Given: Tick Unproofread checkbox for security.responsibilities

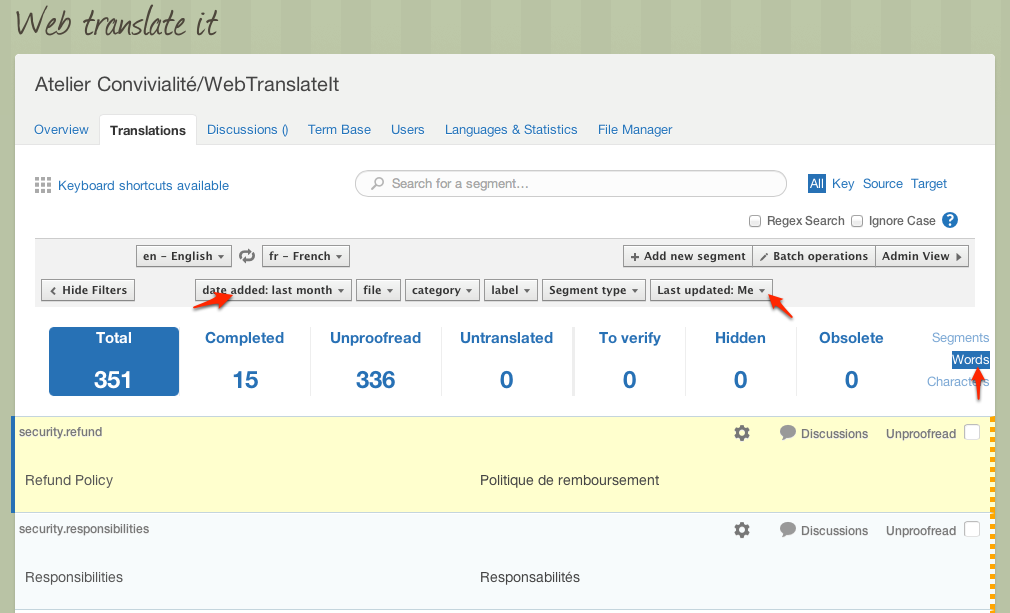Looking at the screenshot, I should tap(972, 529).
